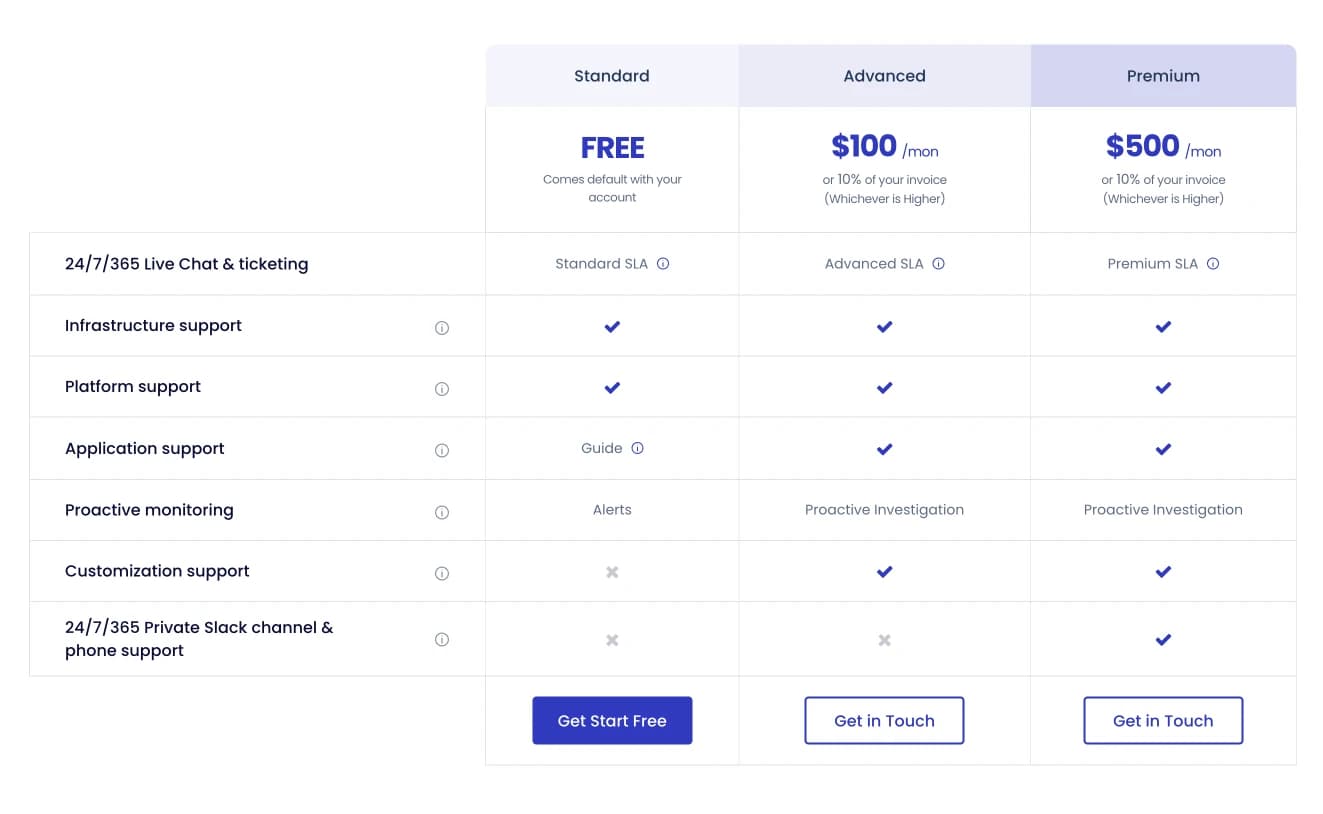Click the Standard plan column header

point(612,75)
